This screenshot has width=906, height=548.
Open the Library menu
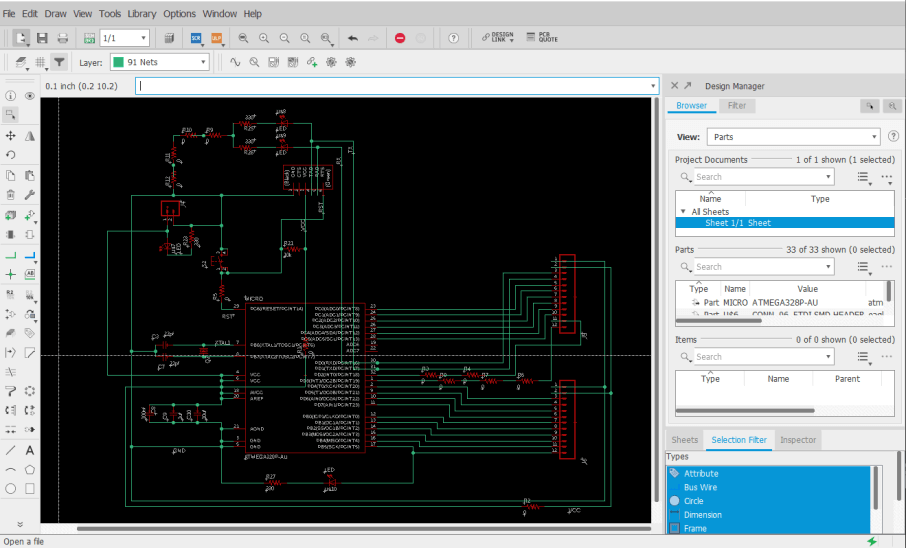(x=141, y=14)
